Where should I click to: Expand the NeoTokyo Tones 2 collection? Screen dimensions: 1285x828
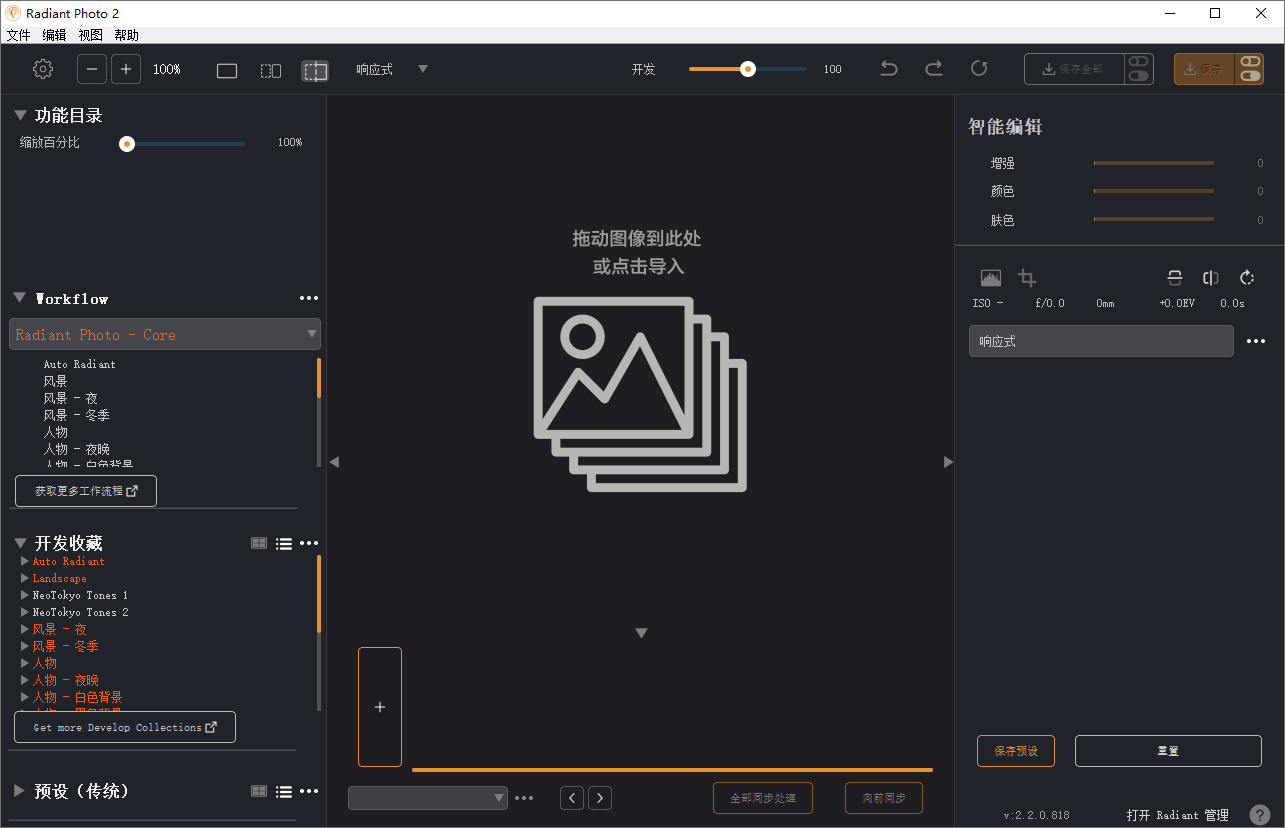pos(25,612)
